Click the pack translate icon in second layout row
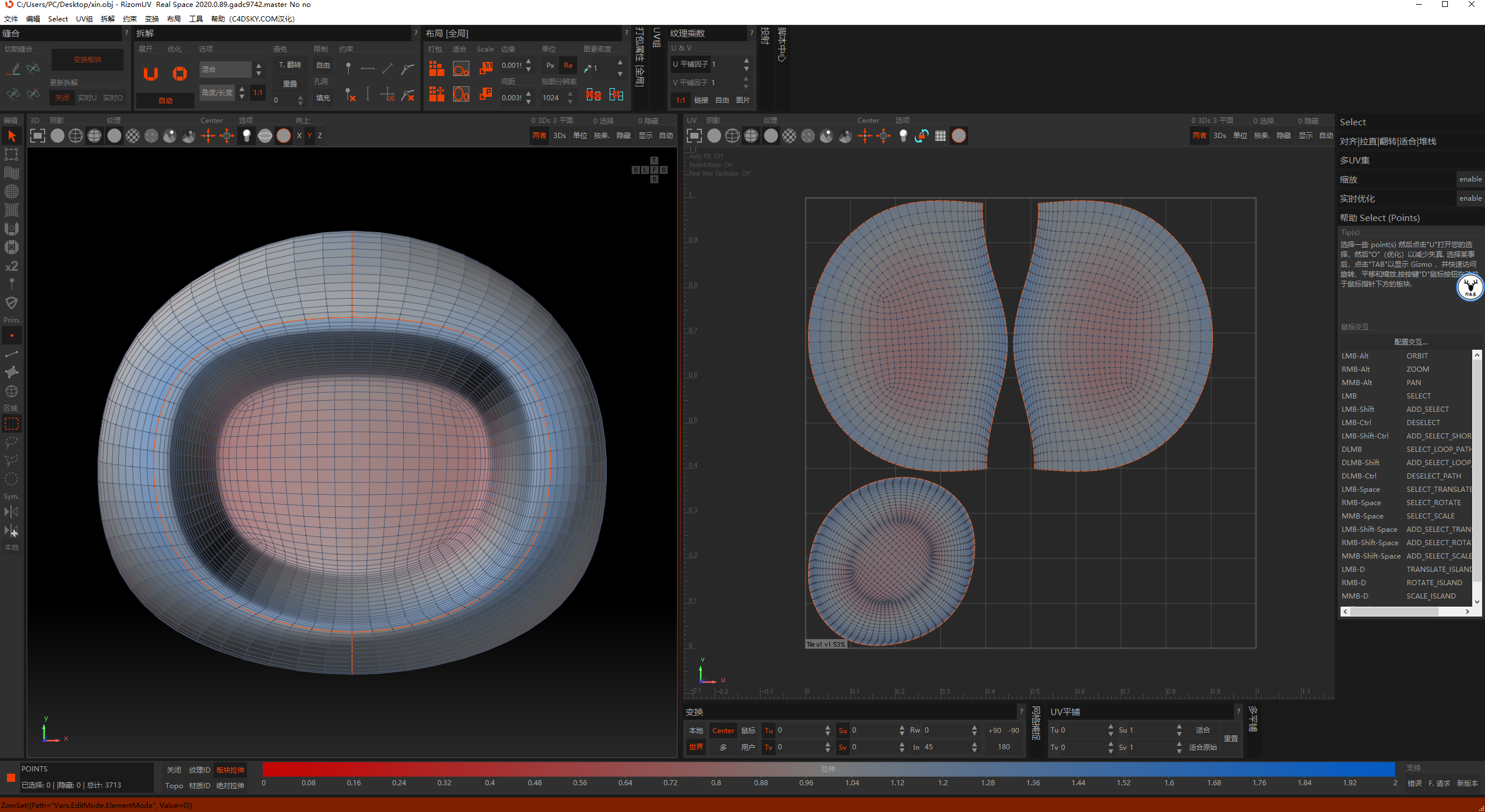The height and width of the screenshot is (812, 1485). (x=436, y=94)
